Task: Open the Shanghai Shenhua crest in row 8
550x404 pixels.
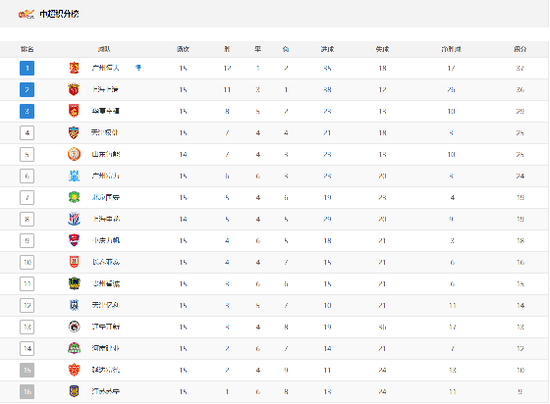Action: pos(74,219)
